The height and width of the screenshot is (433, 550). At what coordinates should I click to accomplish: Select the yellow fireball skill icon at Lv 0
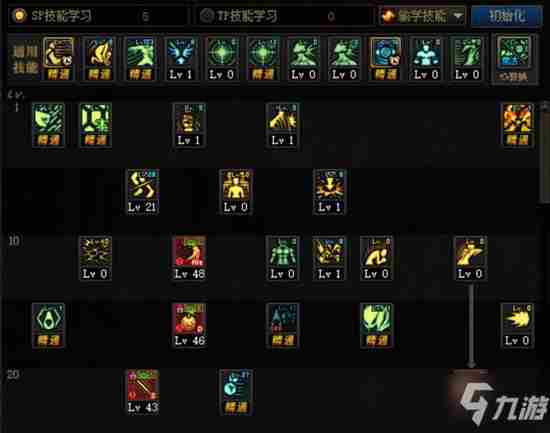[x=517, y=325]
